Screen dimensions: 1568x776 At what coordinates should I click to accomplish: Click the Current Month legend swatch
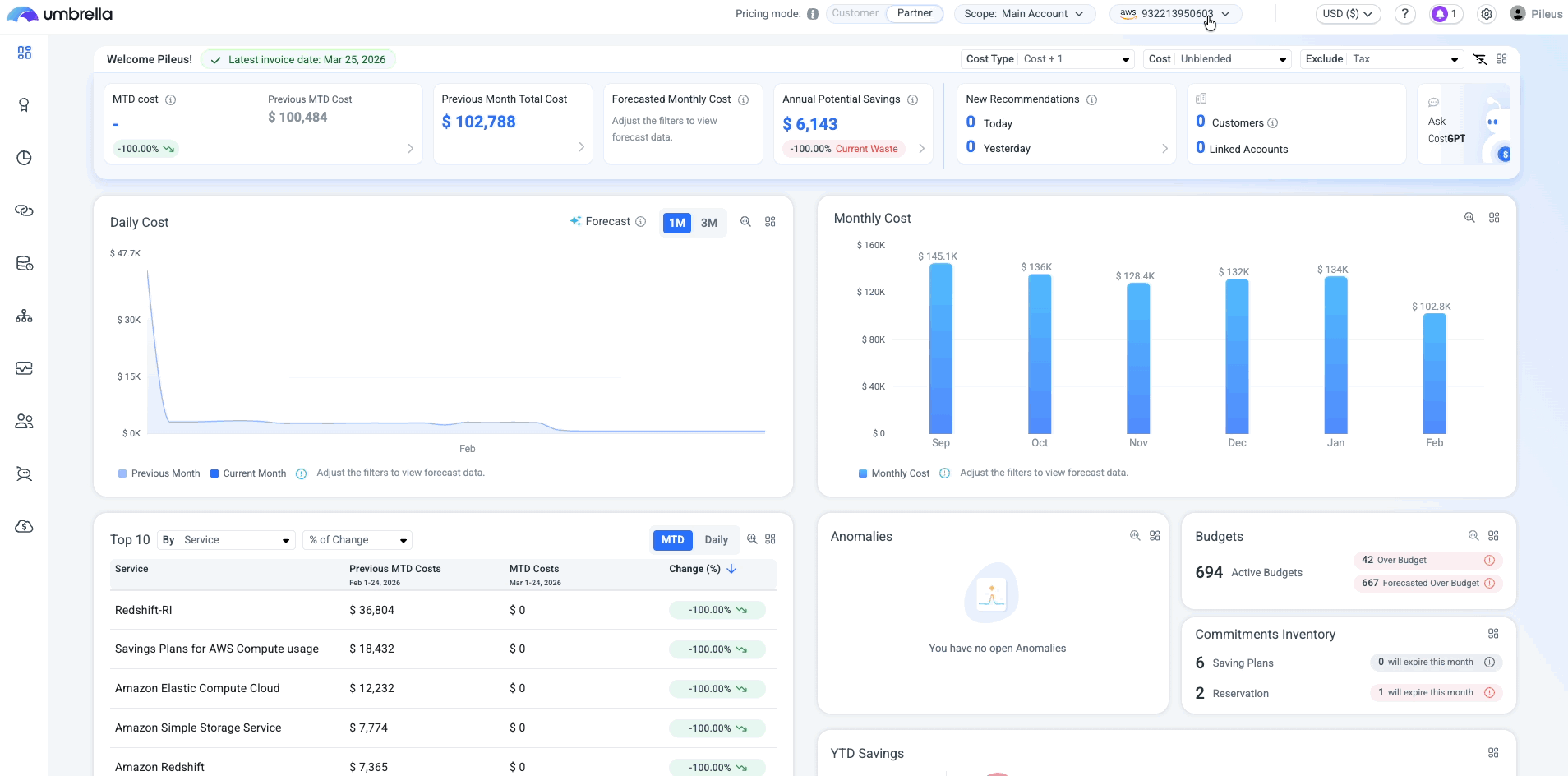tap(214, 473)
